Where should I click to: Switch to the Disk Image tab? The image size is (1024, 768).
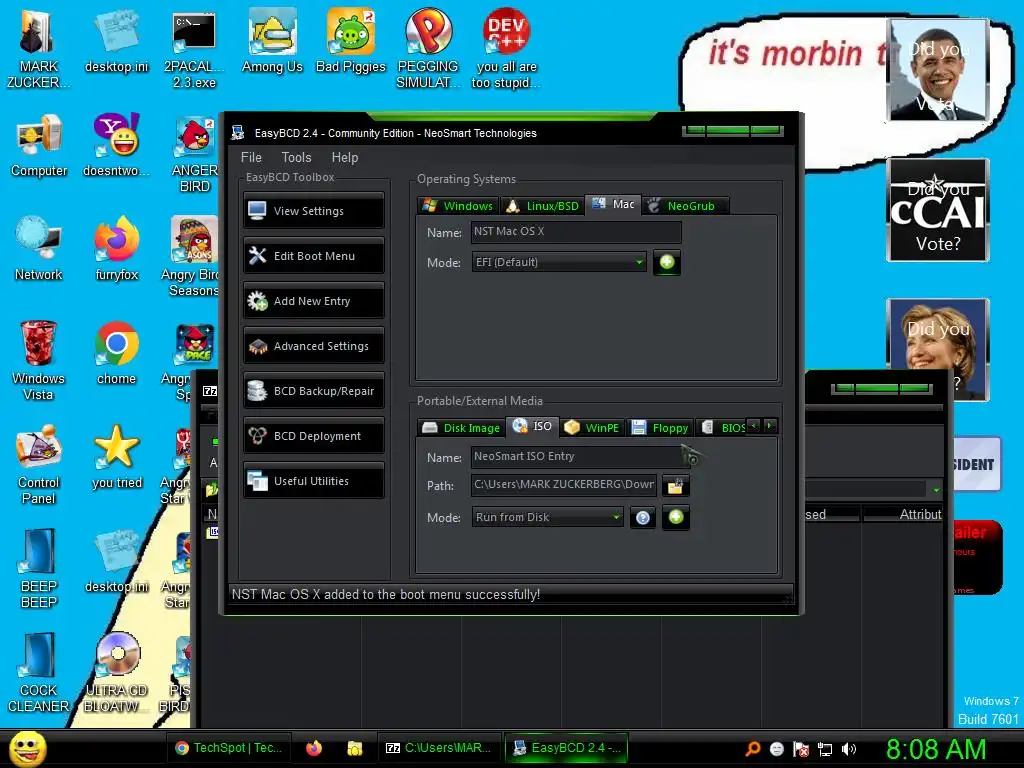pyautogui.click(x=461, y=428)
